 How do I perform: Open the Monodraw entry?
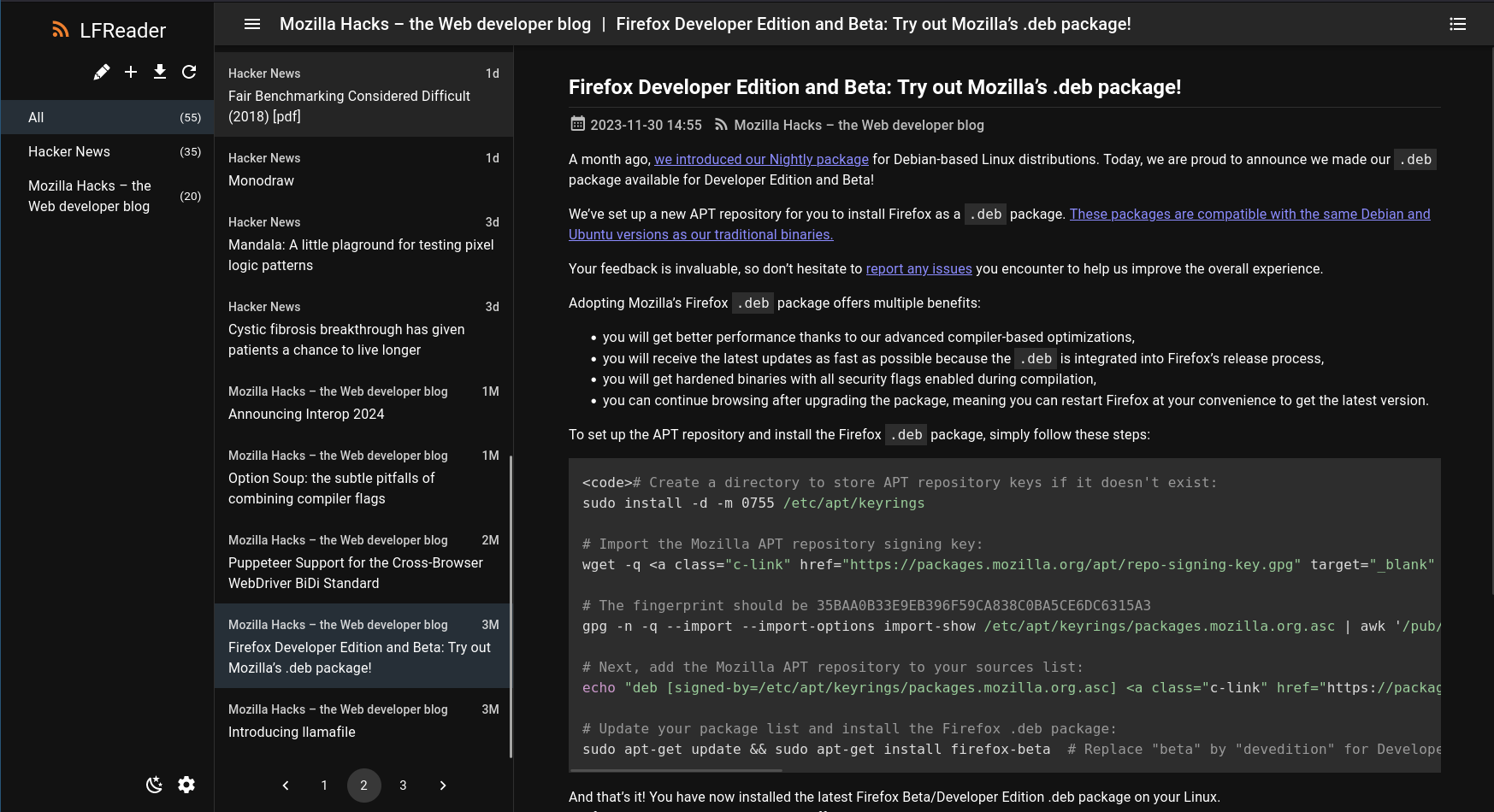point(363,169)
